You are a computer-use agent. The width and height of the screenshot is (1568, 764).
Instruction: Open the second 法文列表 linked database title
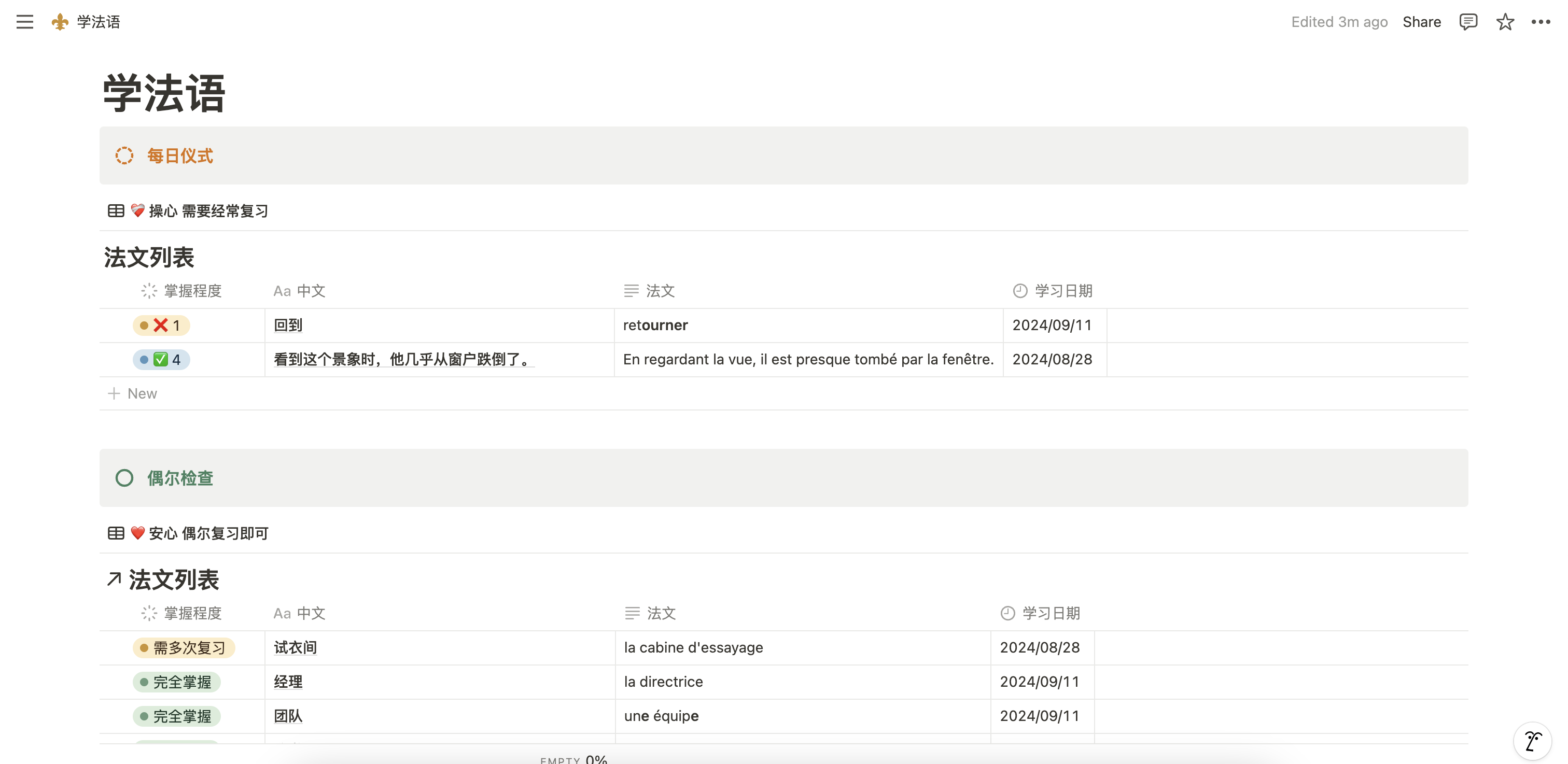pyautogui.click(x=174, y=579)
